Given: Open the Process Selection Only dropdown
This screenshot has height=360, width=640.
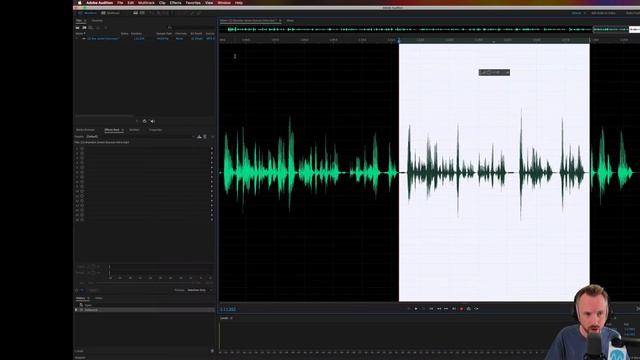Looking at the screenshot, I should click(199, 290).
